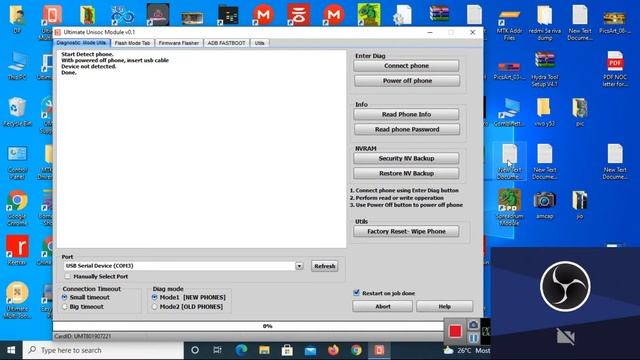640x360 pixels.
Task: Click the 0% progress bar
Action: pyautogui.click(x=248, y=326)
